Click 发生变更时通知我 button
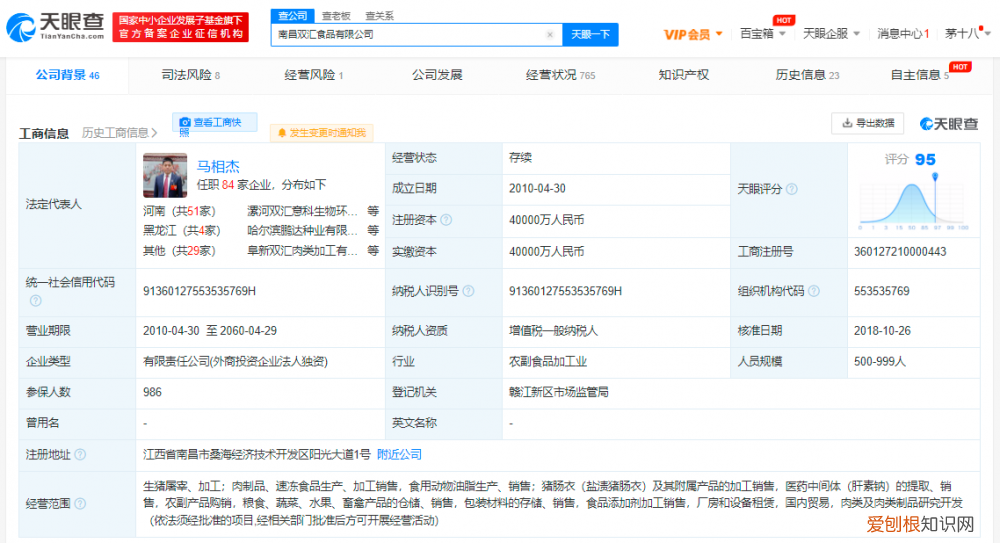 (322, 133)
